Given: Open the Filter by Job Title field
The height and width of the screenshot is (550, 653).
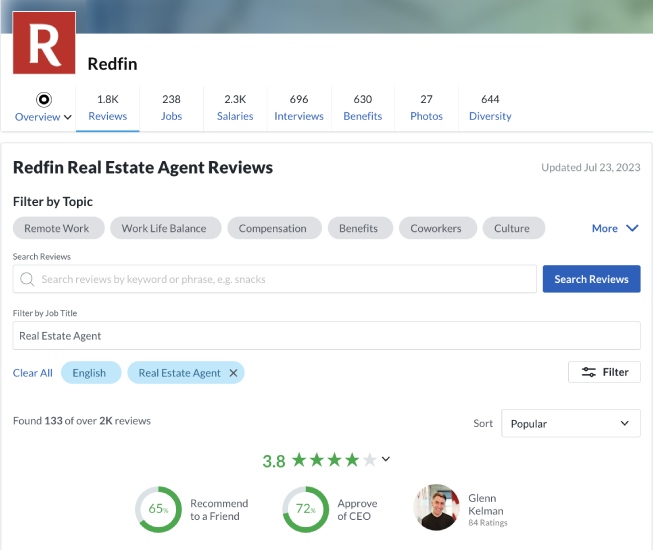Looking at the screenshot, I should point(326,336).
